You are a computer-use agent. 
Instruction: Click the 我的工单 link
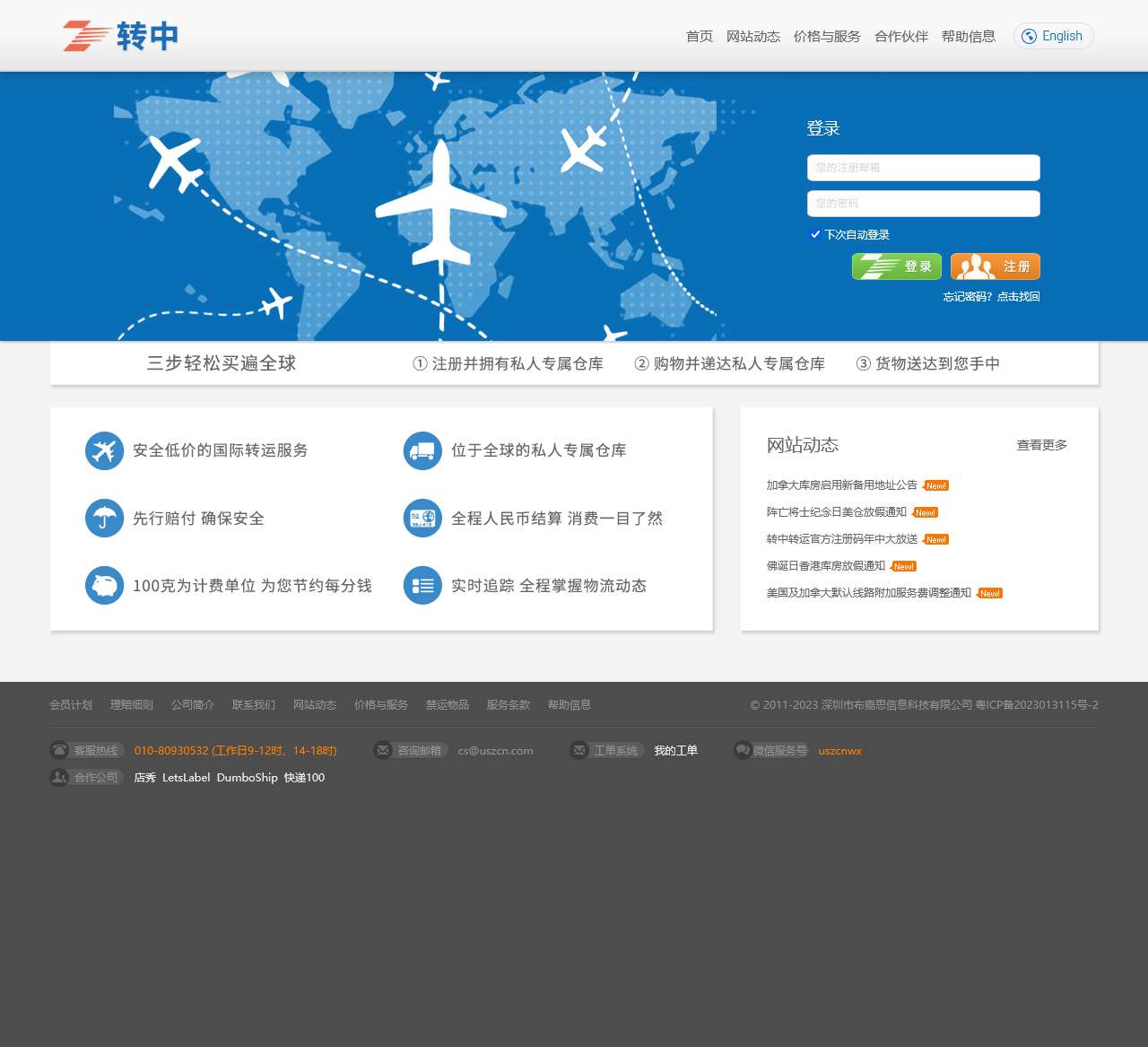click(676, 751)
